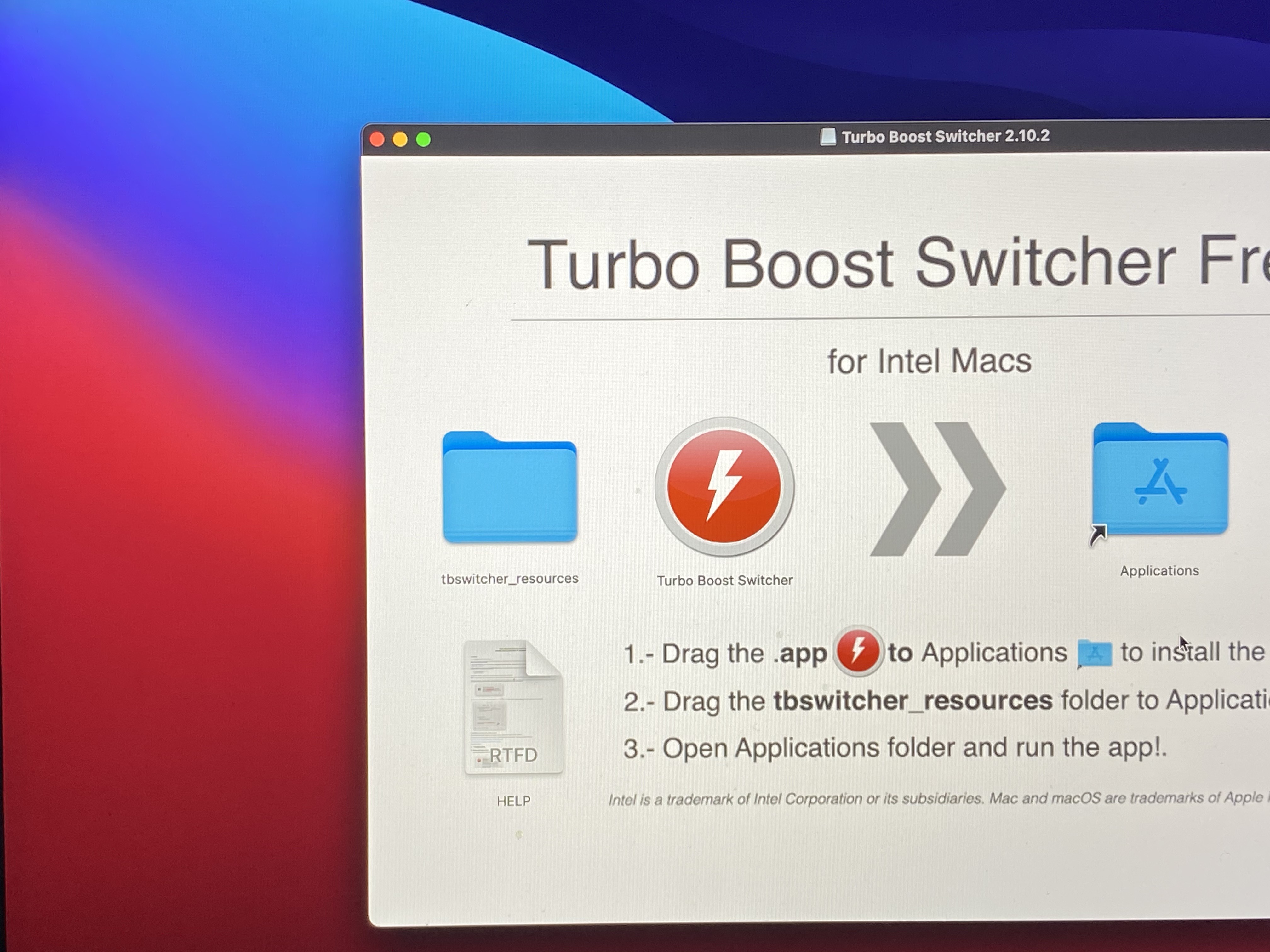Click the small red lightning icon in step 1
Viewport: 1270px width, 952px height.
(858, 651)
